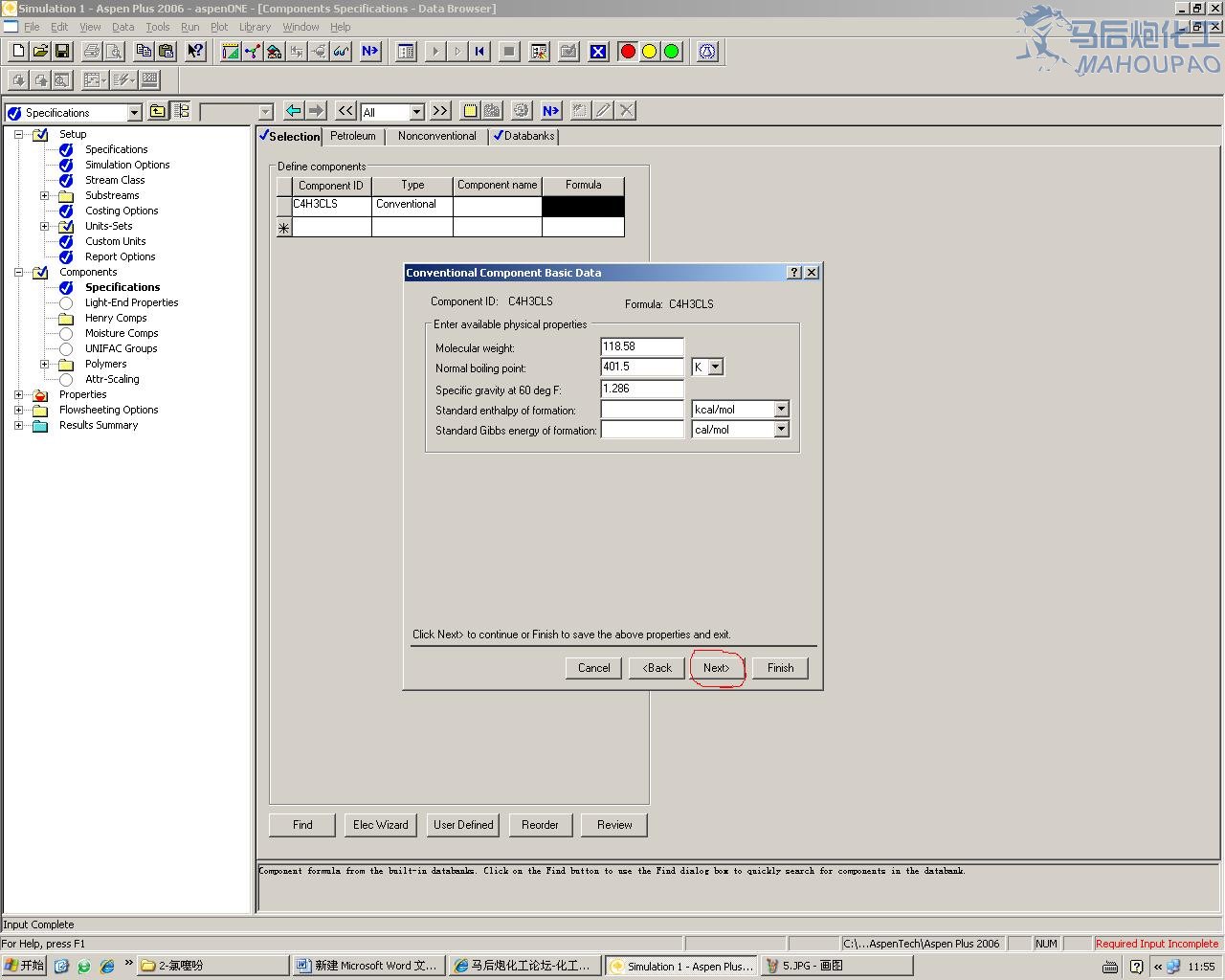Click the What's This help arrow icon

(x=195, y=52)
